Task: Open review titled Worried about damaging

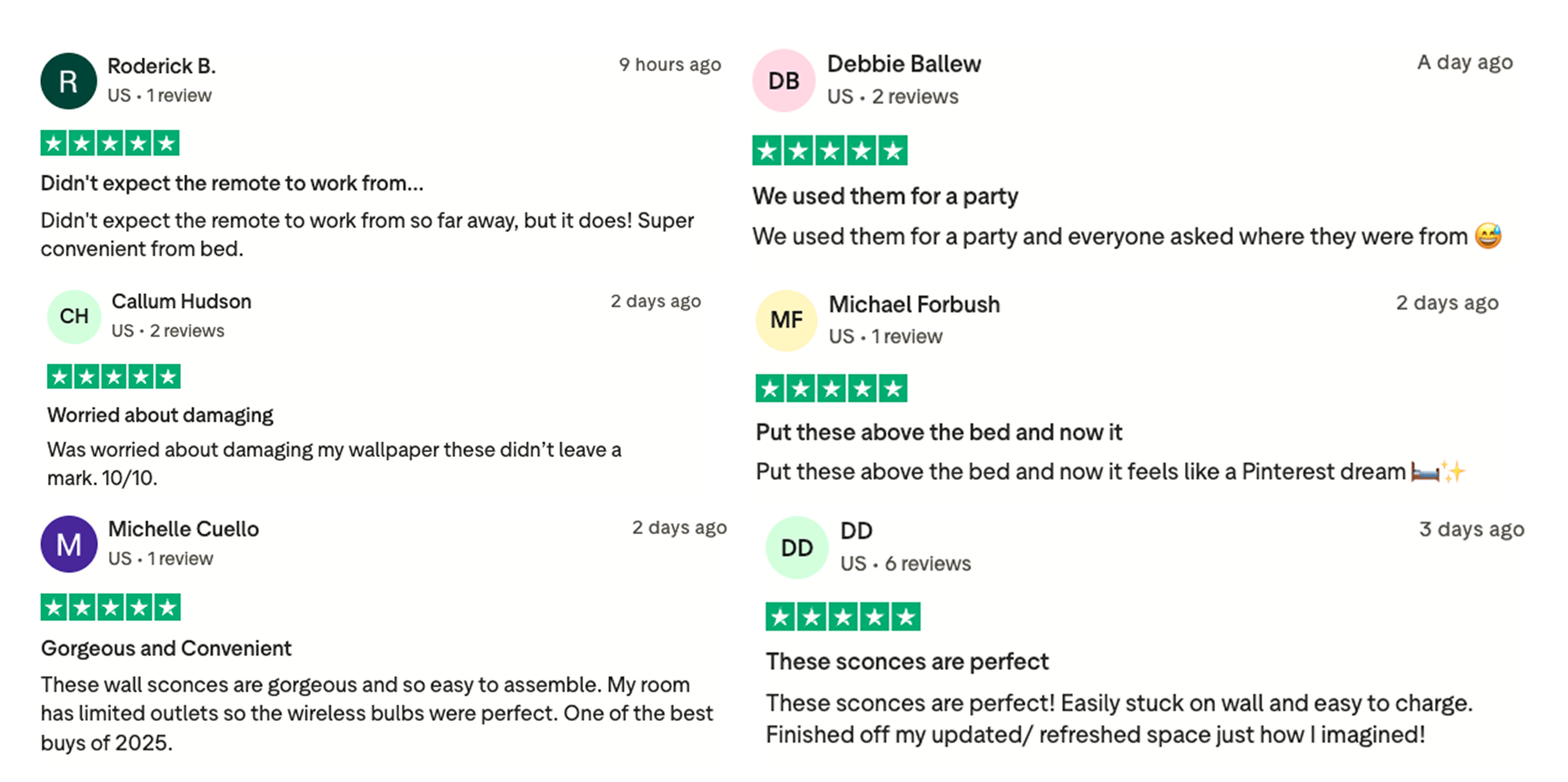Action: (160, 415)
